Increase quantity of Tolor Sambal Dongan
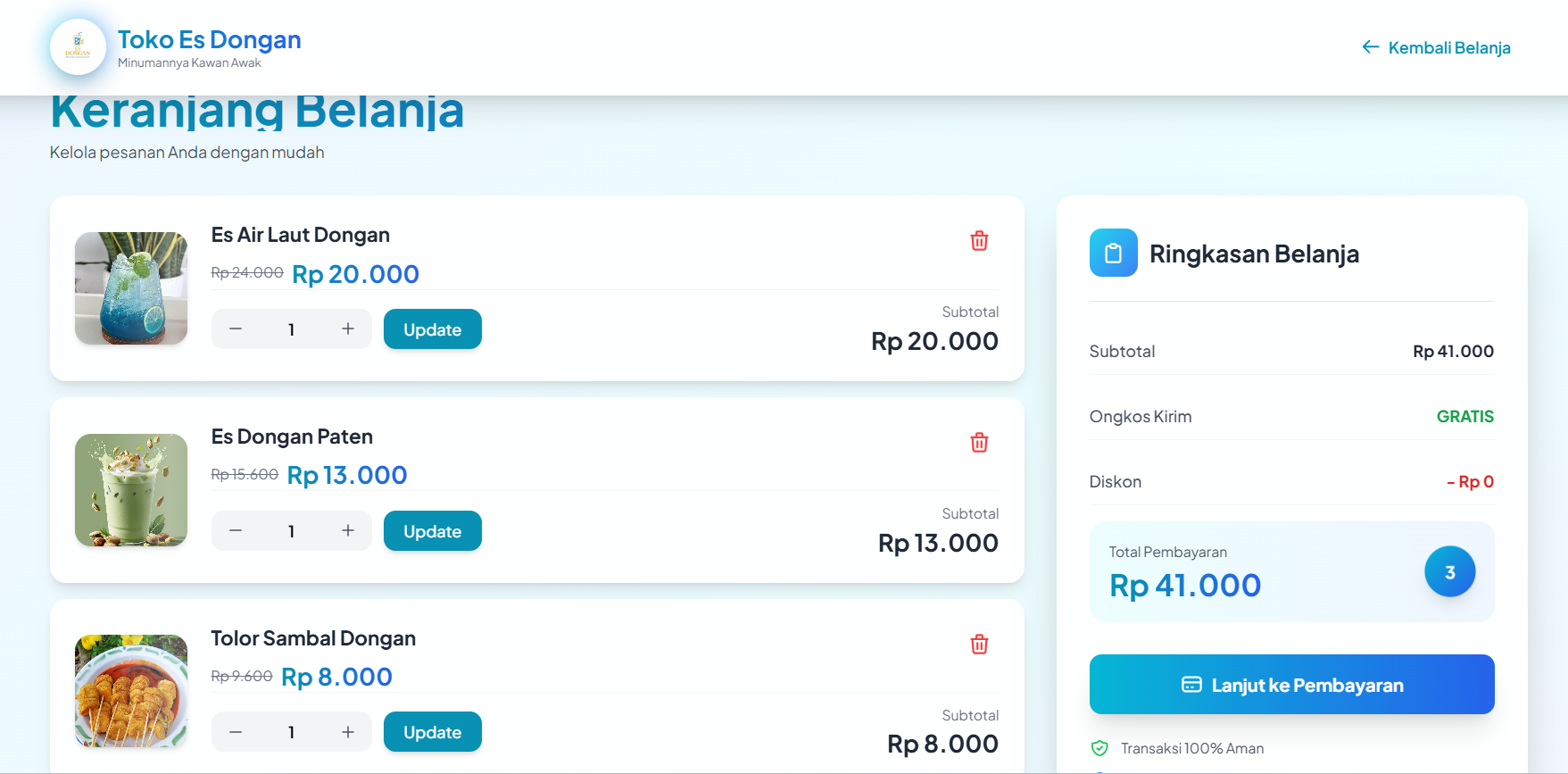The width and height of the screenshot is (1568, 774). click(348, 731)
